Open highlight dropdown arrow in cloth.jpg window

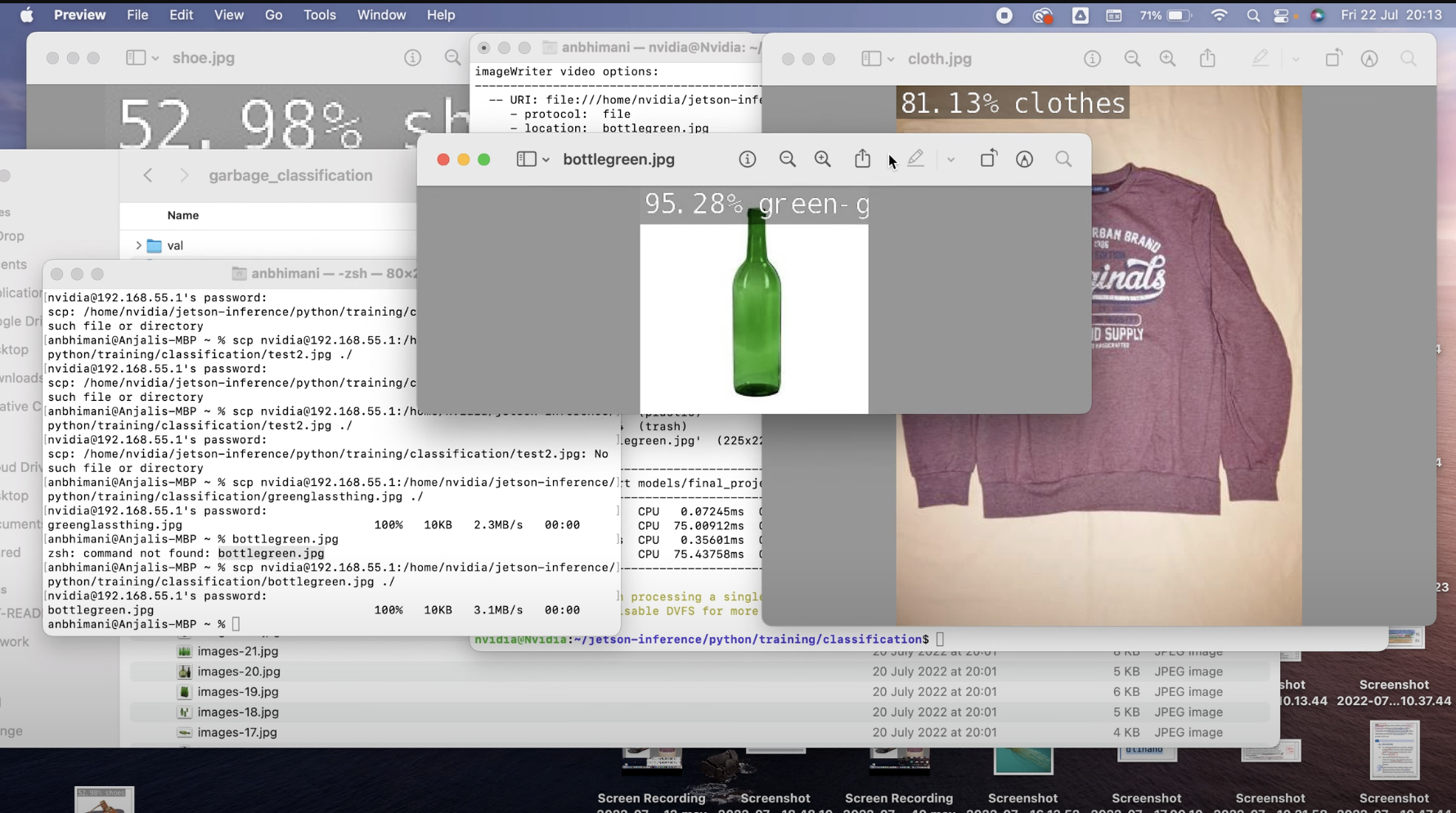pyautogui.click(x=1296, y=59)
